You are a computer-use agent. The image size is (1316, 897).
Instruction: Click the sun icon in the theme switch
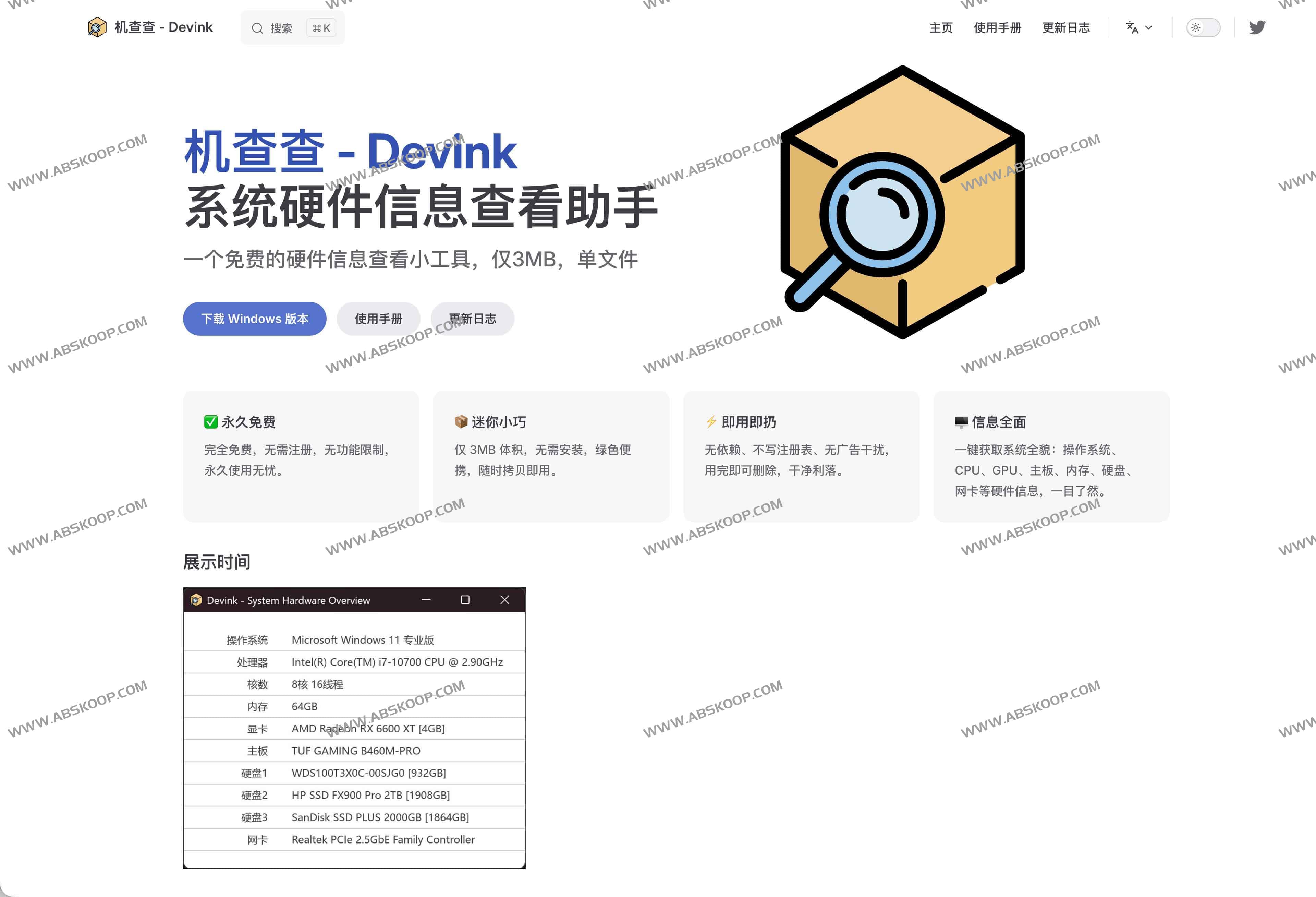(x=1196, y=27)
